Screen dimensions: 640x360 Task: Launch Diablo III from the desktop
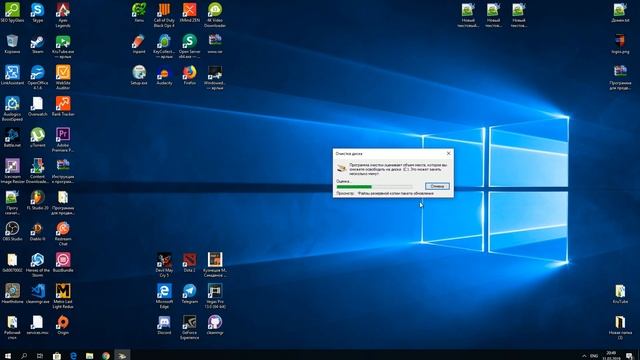(38, 231)
